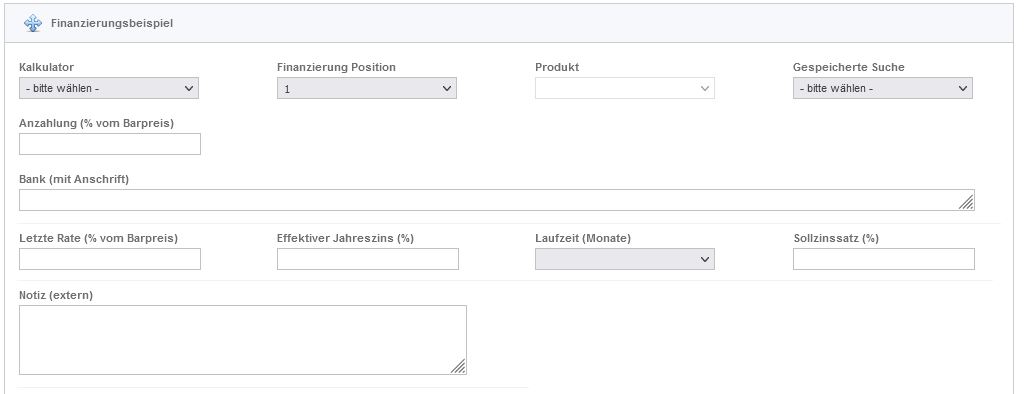The height and width of the screenshot is (394, 1028).
Task: Expand the Produkt dropdown
Action: [625, 89]
